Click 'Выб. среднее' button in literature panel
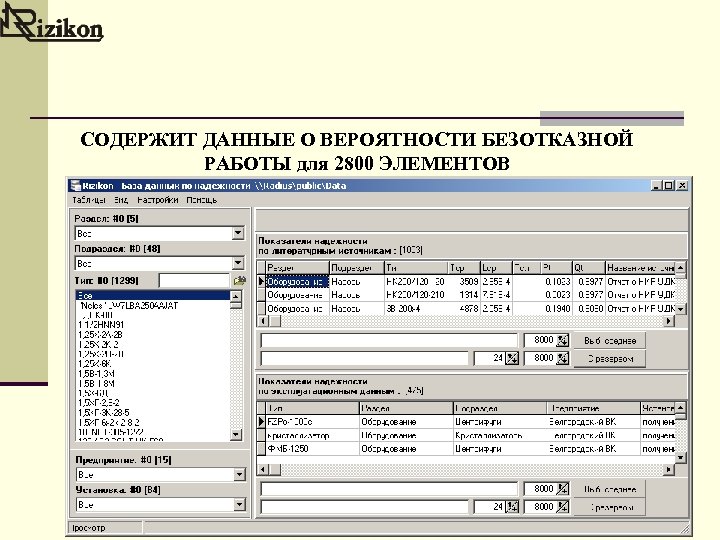The image size is (720, 540). [x=610, y=341]
